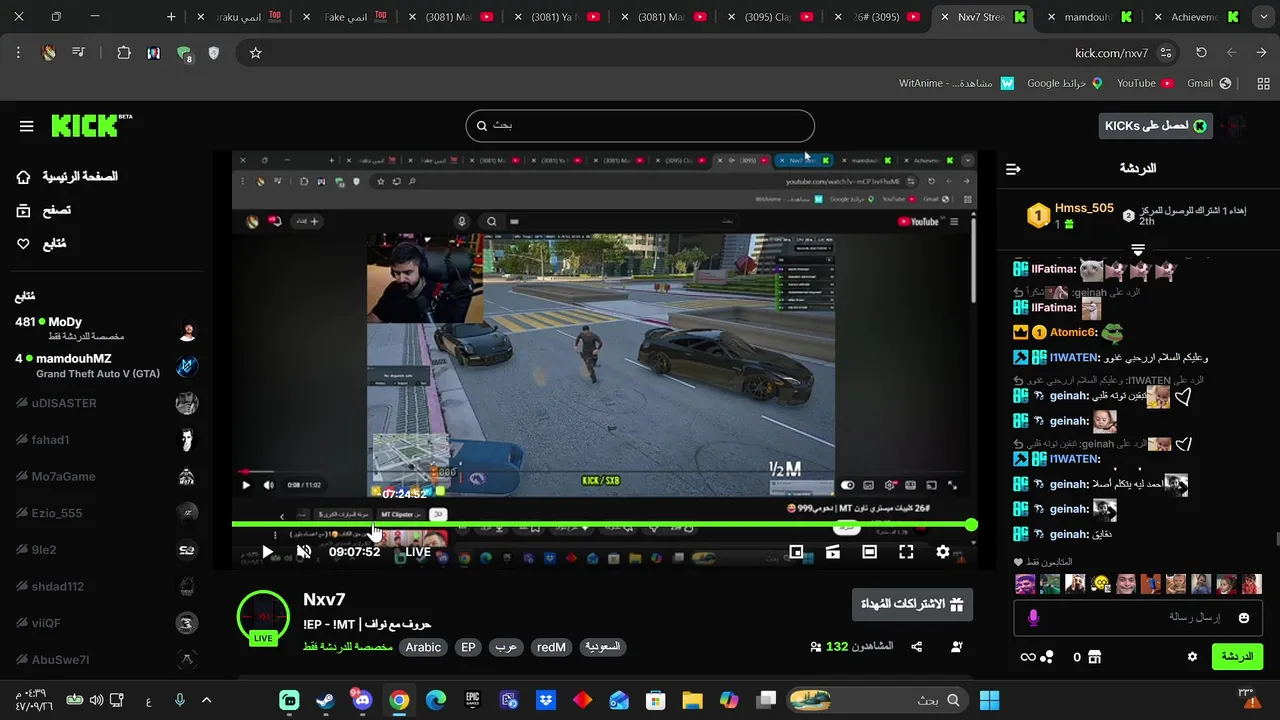Viewport: 1280px width, 720px height.
Task: Open the متابع following page
Action: point(42,244)
